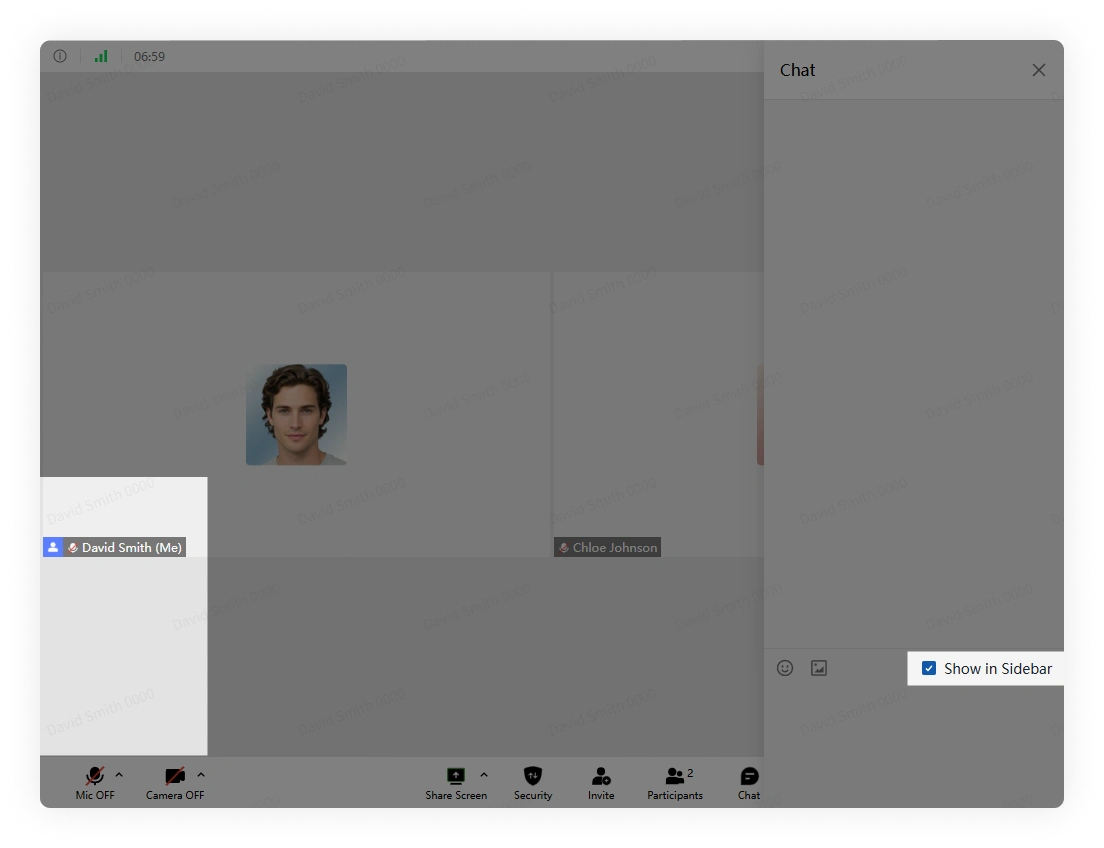Viewport: 1104px width, 848px height.
Task: Toggle the Chat toolbar button
Action: (x=749, y=783)
